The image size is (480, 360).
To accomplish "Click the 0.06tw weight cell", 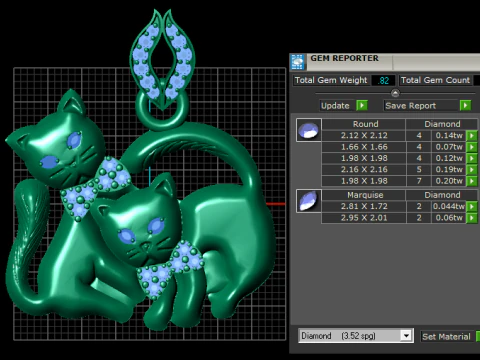I will tap(449, 218).
